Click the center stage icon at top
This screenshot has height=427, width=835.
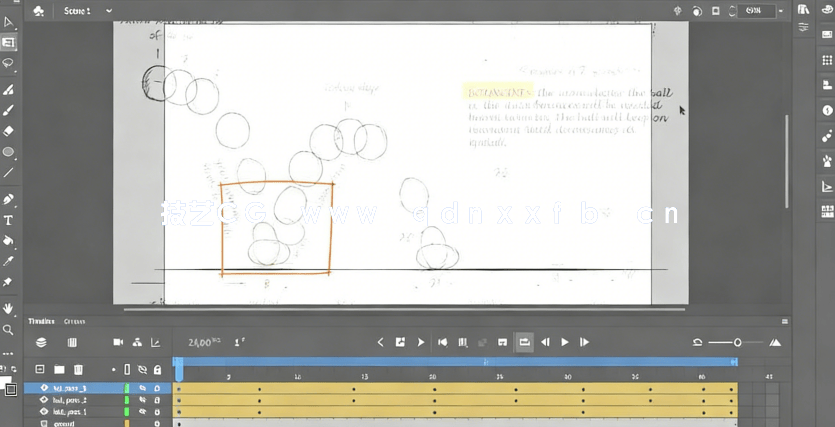click(x=678, y=11)
